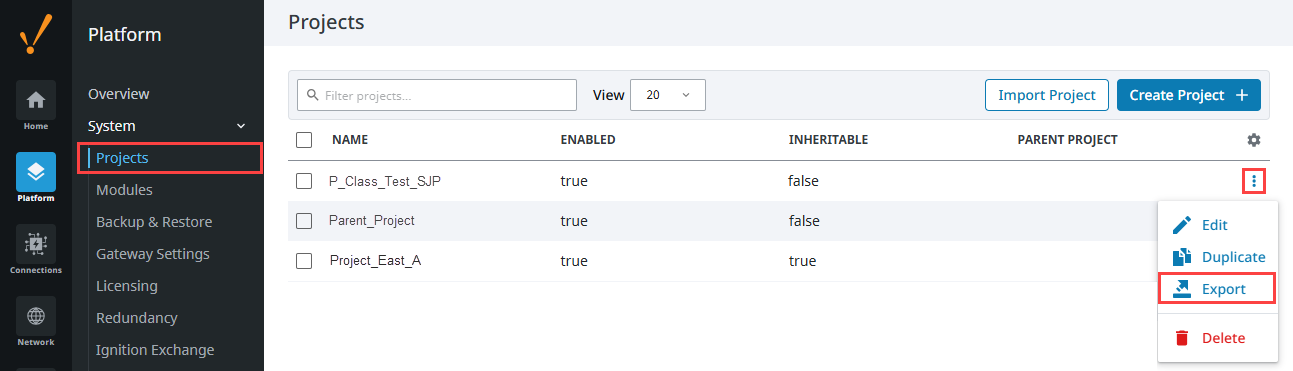Click the Import Project button
Image resolution: width=1293 pixels, height=371 pixels.
tap(1047, 95)
